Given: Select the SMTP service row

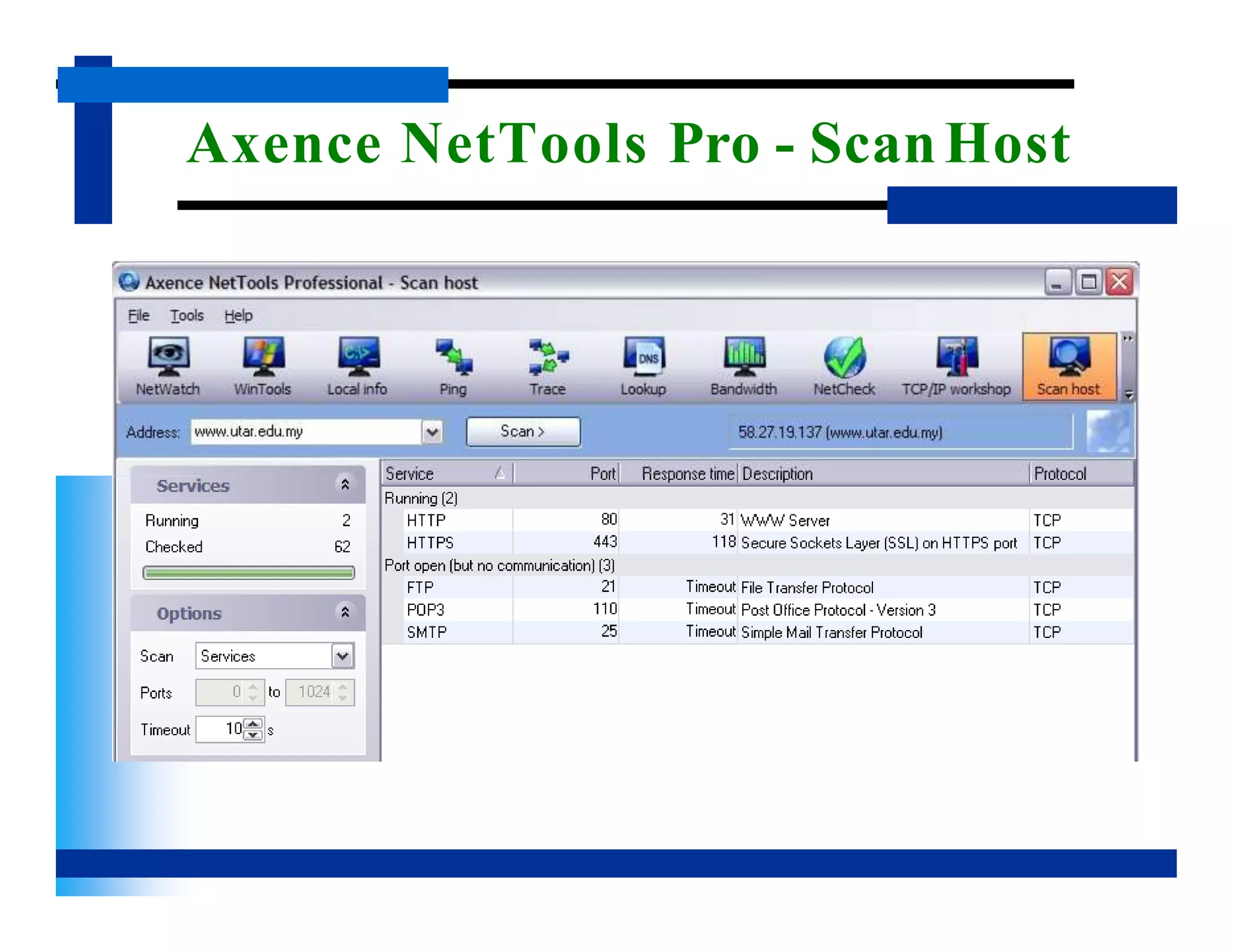Looking at the screenshot, I should coord(758,632).
